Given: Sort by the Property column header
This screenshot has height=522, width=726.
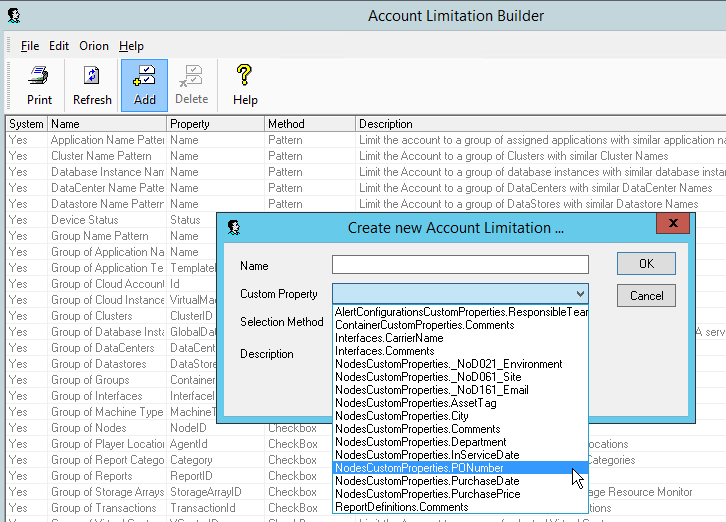Looking at the screenshot, I should (x=215, y=124).
